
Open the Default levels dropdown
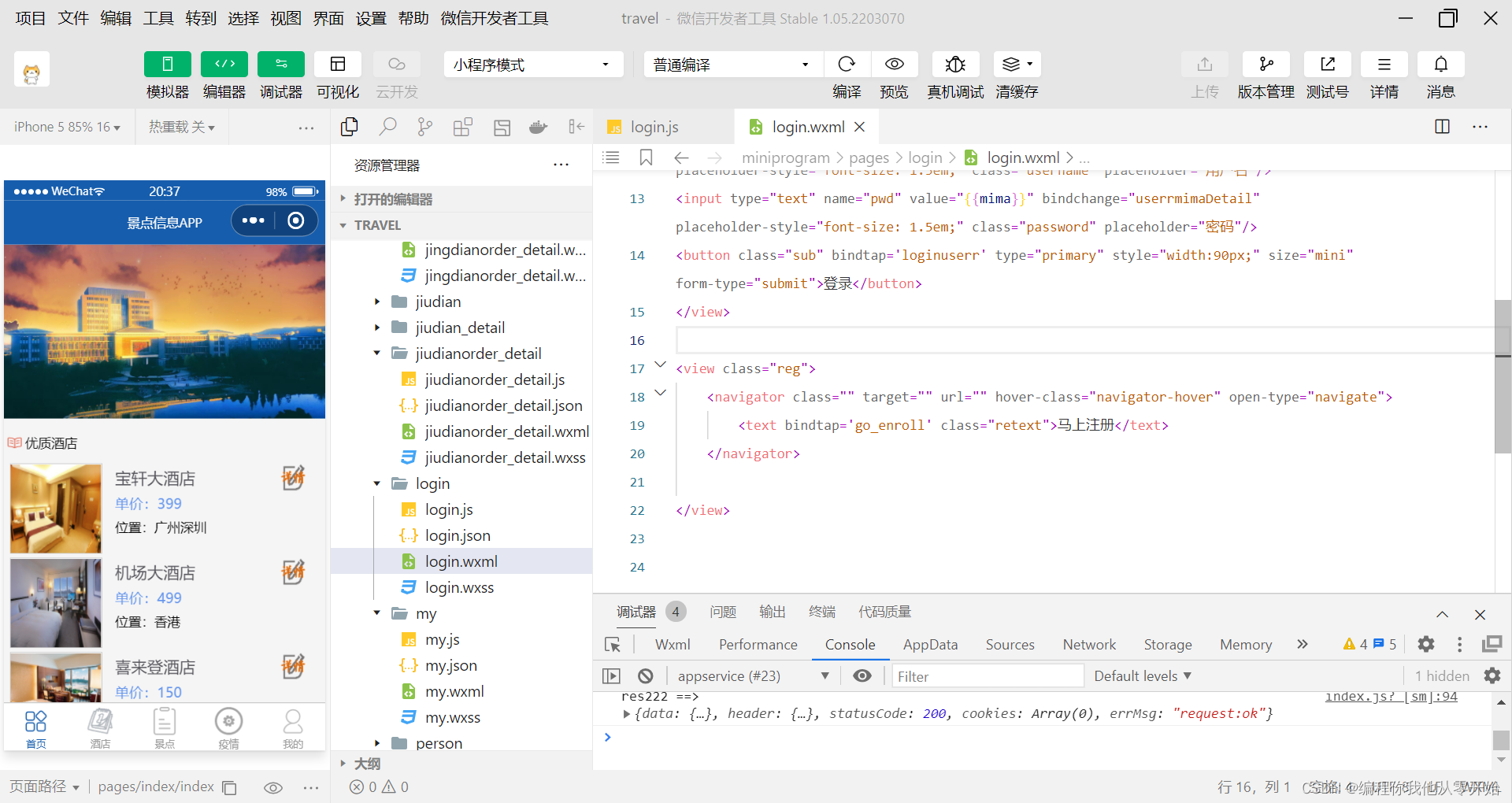pos(1143,676)
